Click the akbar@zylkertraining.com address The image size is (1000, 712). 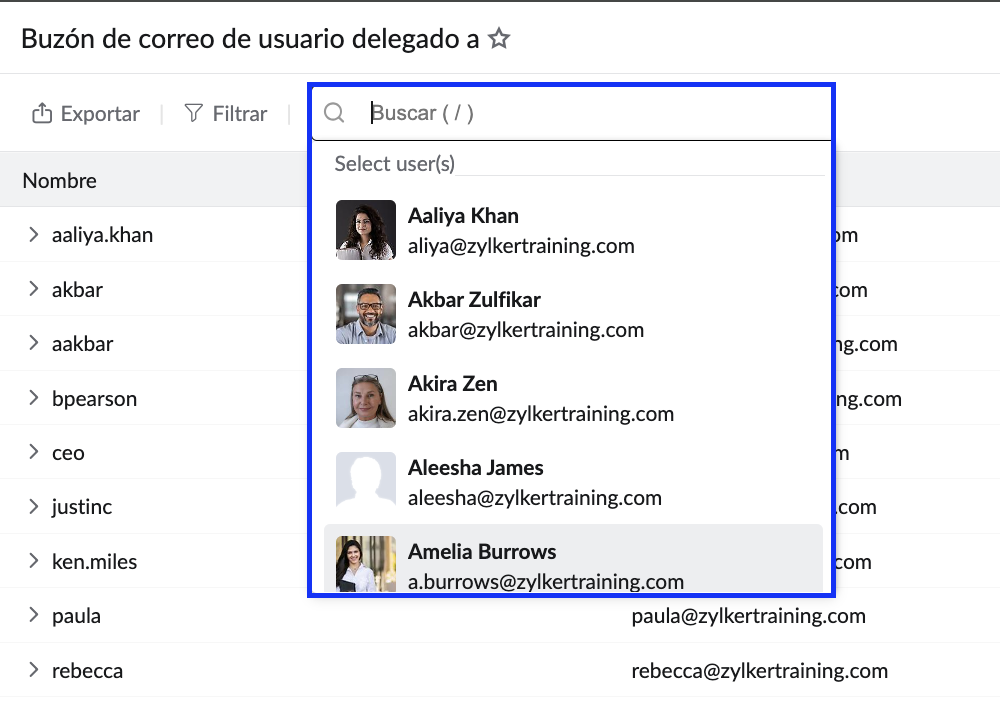coord(526,330)
